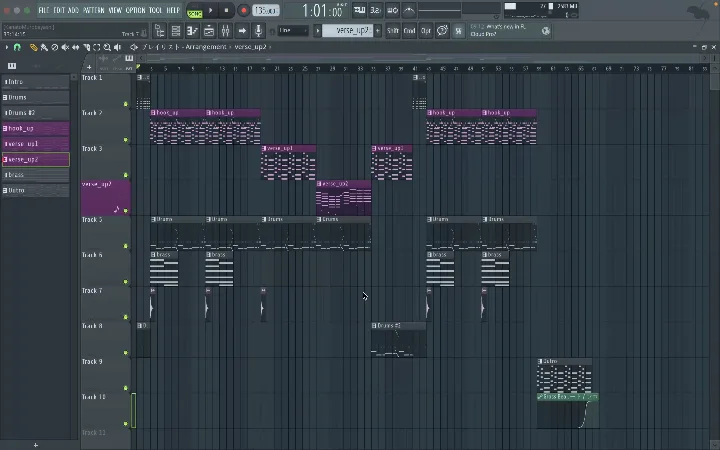Open the PATTERN menu

coord(94,10)
